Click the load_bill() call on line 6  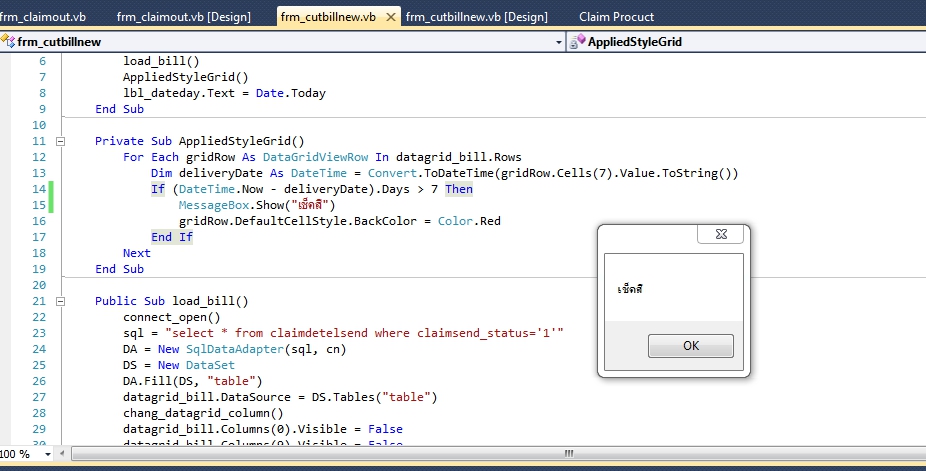[x=161, y=61]
